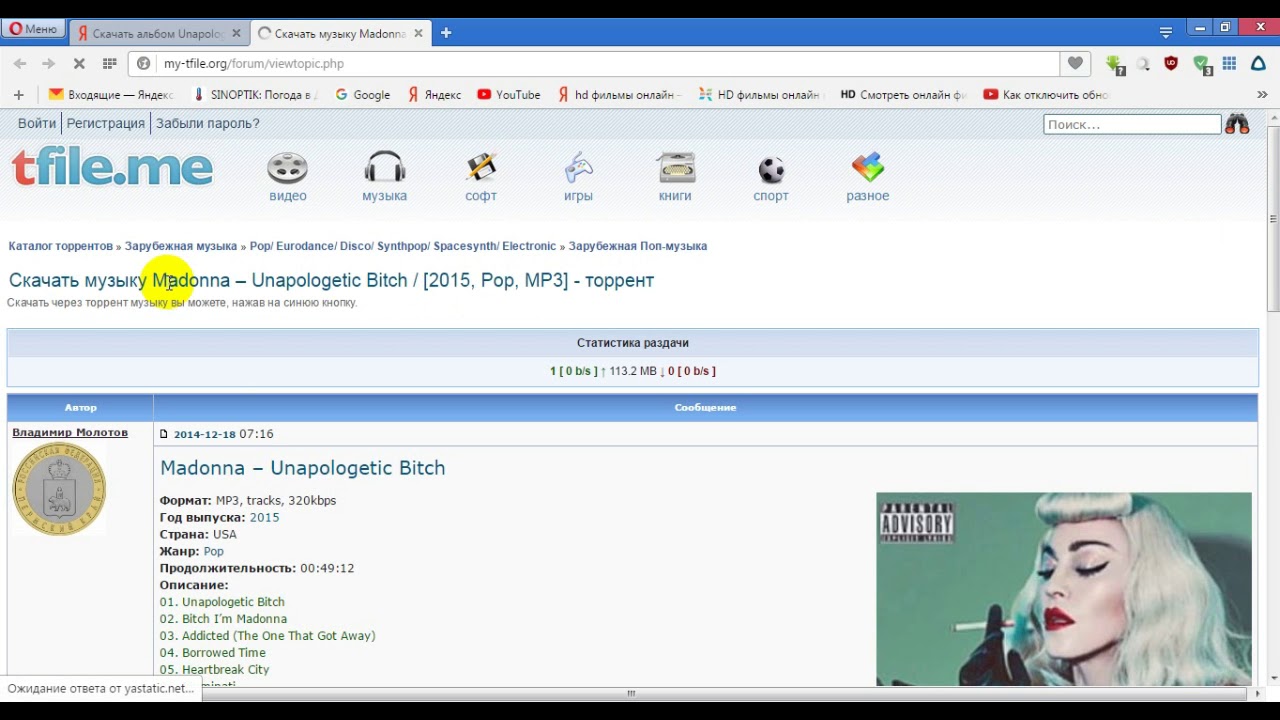This screenshot has height=720, width=1280.
Task: Open the Google bookmark
Action: 362,95
